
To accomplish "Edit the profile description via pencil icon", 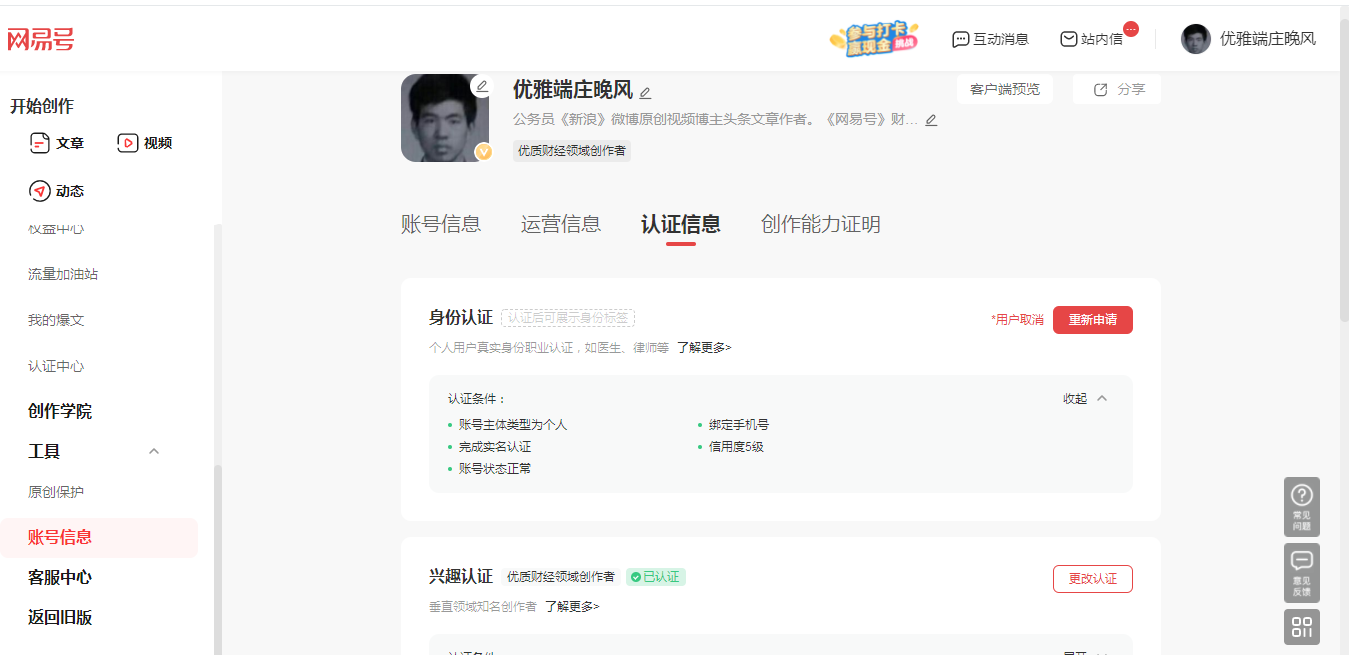I will tap(931, 120).
